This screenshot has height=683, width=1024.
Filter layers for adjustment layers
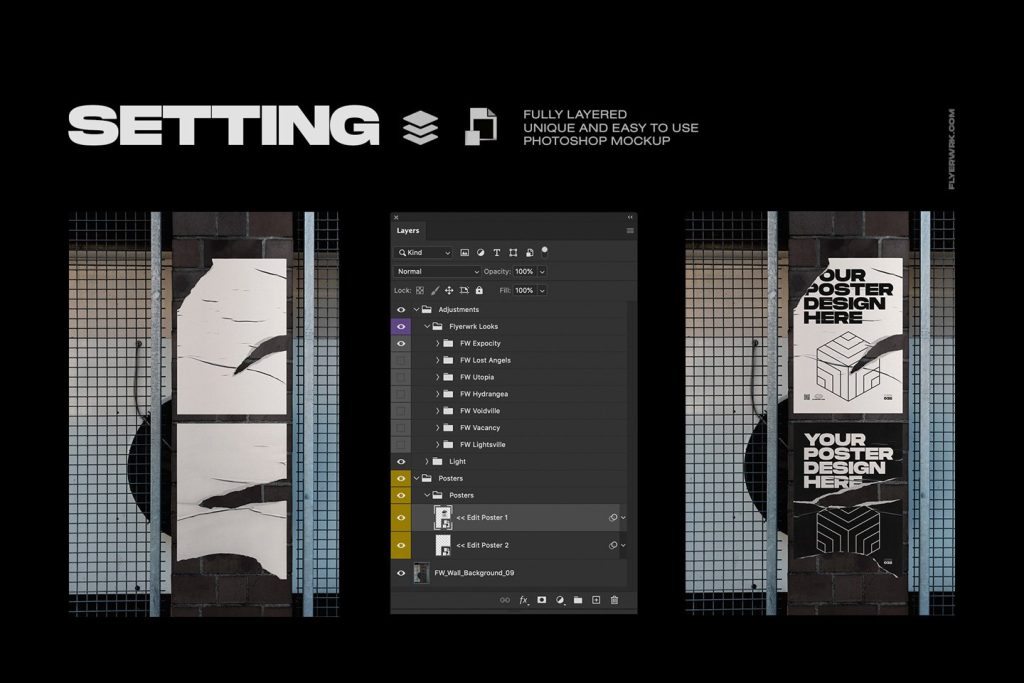pyautogui.click(x=481, y=253)
